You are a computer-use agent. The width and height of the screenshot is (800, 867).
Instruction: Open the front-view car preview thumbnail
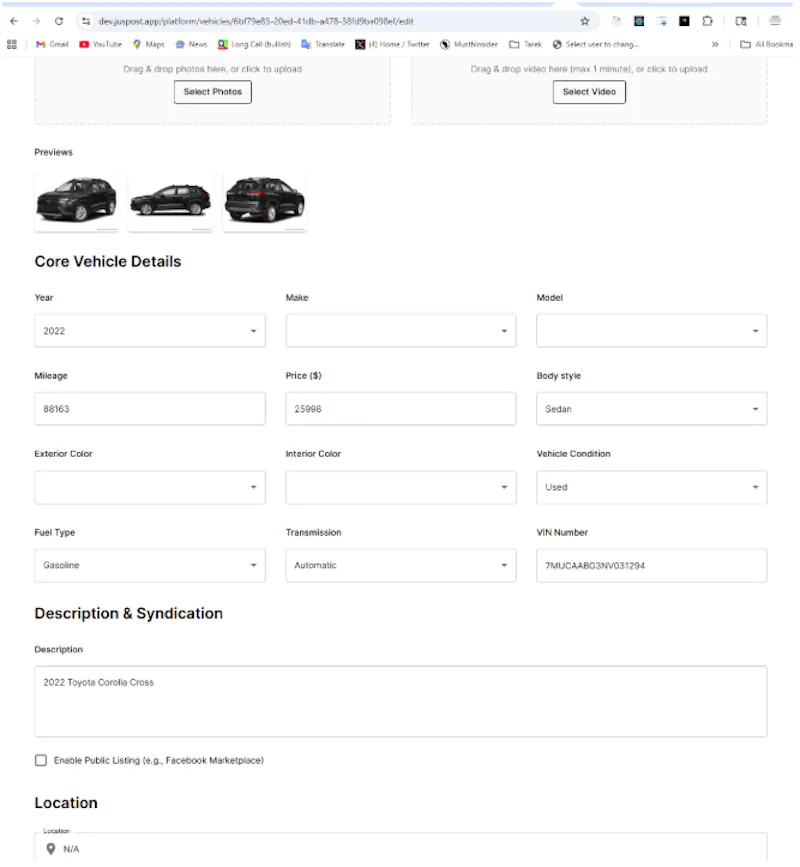click(76, 201)
